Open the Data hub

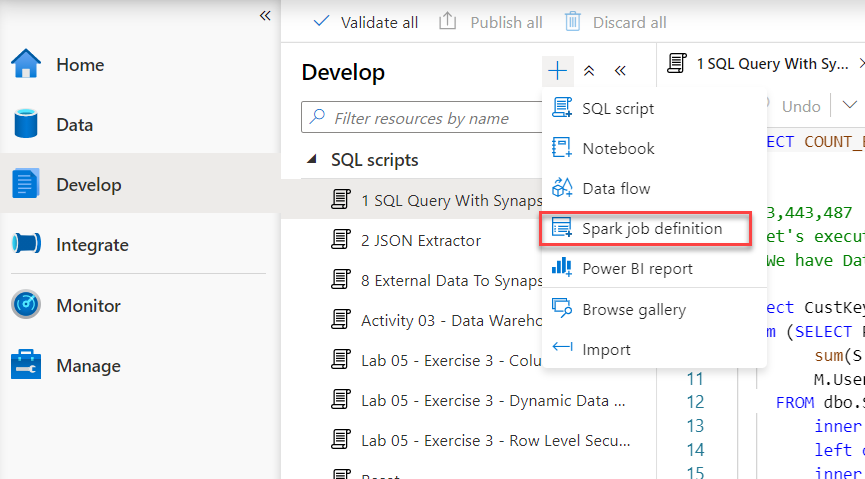pos(140,125)
